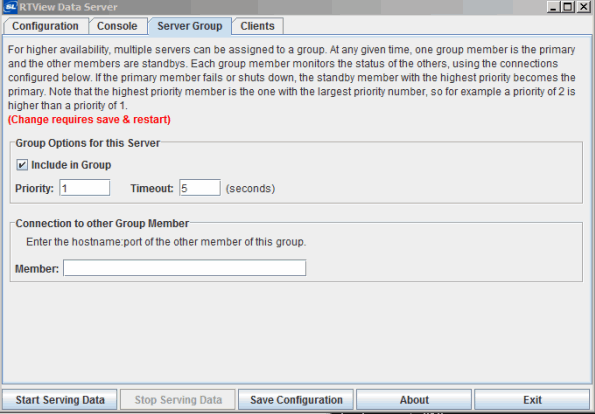
Task: Focus the Timeout seconds field
Action: (200, 188)
